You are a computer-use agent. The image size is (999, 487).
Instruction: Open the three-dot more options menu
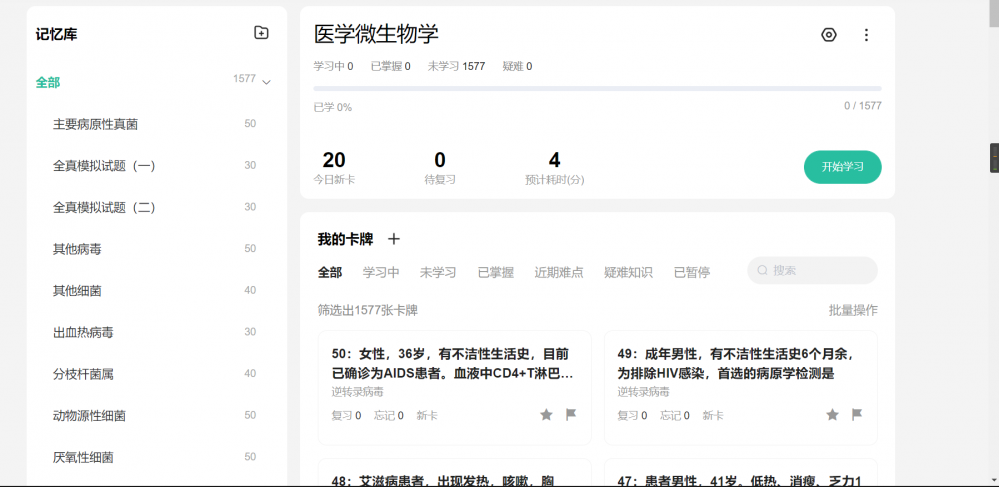click(866, 34)
